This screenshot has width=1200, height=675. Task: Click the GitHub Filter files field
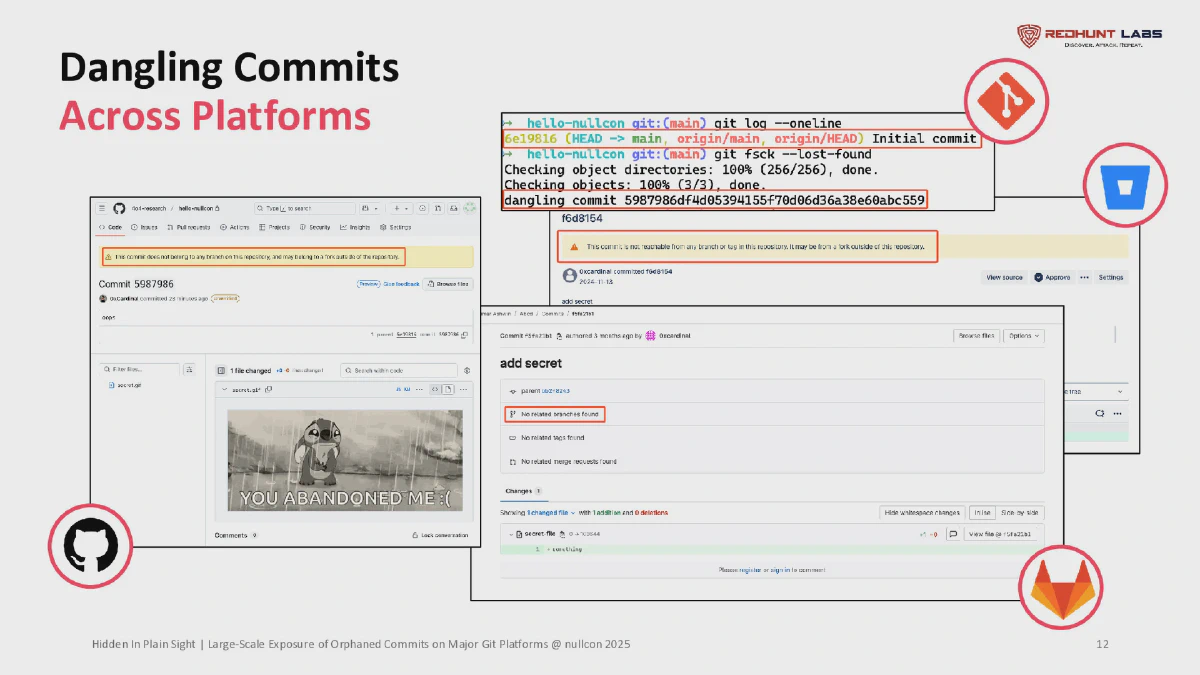pyautogui.click(x=140, y=369)
